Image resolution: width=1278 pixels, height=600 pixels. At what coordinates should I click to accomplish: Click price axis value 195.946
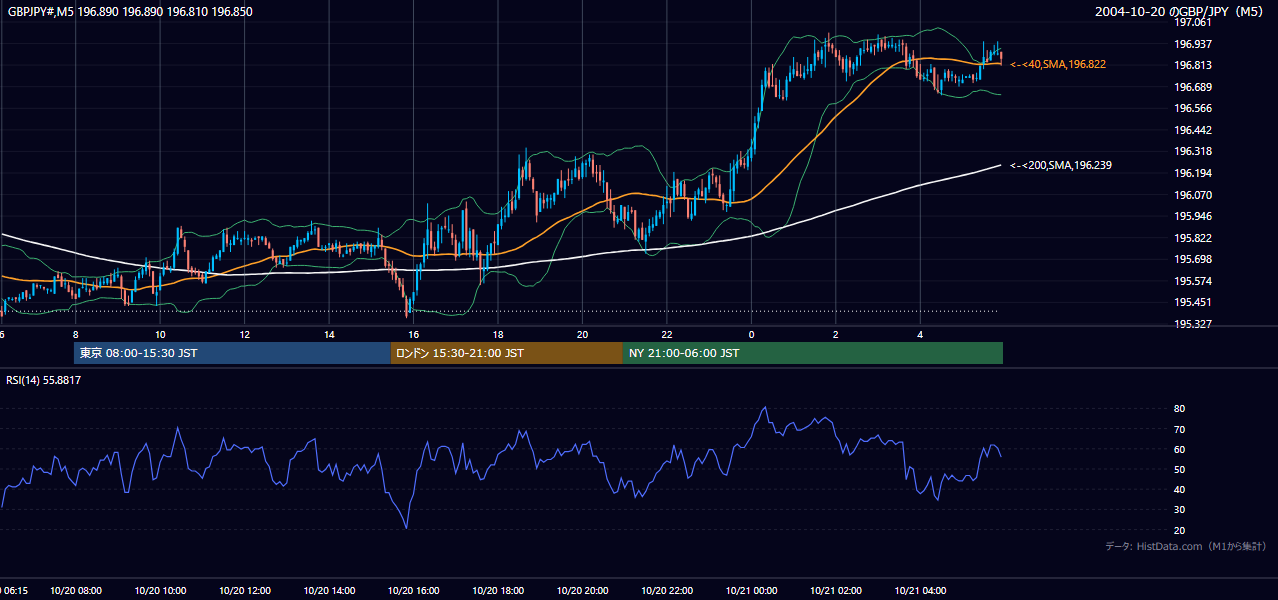pyautogui.click(x=1193, y=216)
